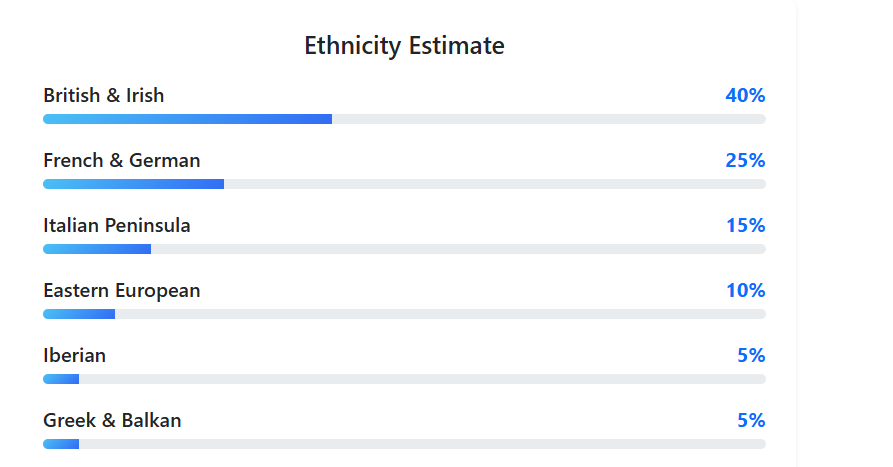Click the filled Greek & Balkan progress bar
The image size is (893, 467).
coord(61,444)
